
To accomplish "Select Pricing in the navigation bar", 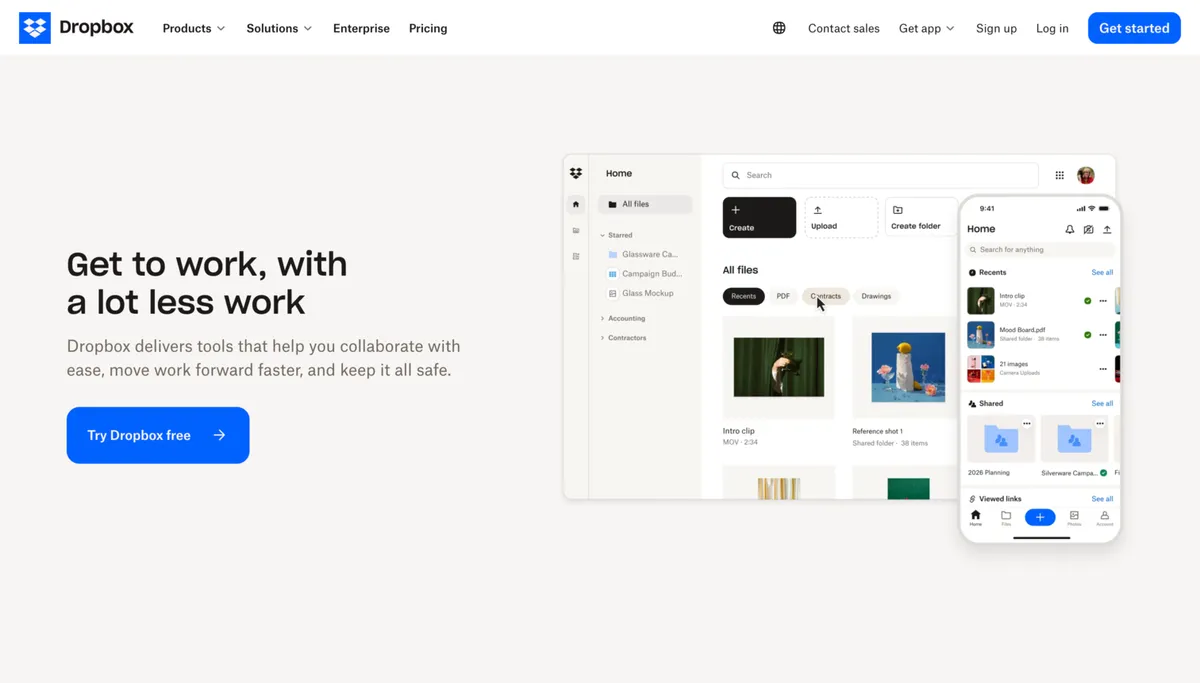I will (427, 28).
